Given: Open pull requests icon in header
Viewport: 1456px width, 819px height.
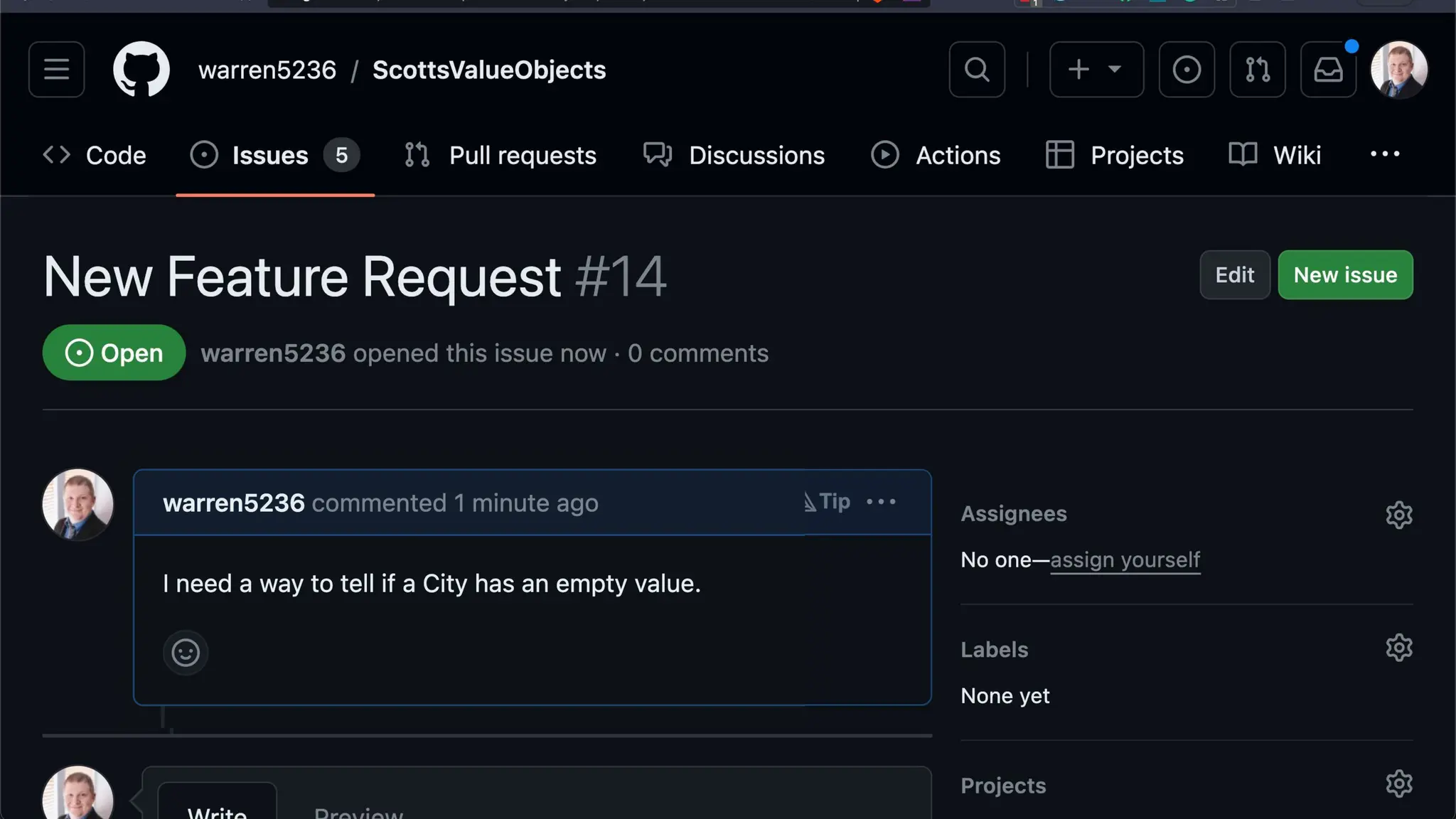Looking at the screenshot, I should (1257, 70).
